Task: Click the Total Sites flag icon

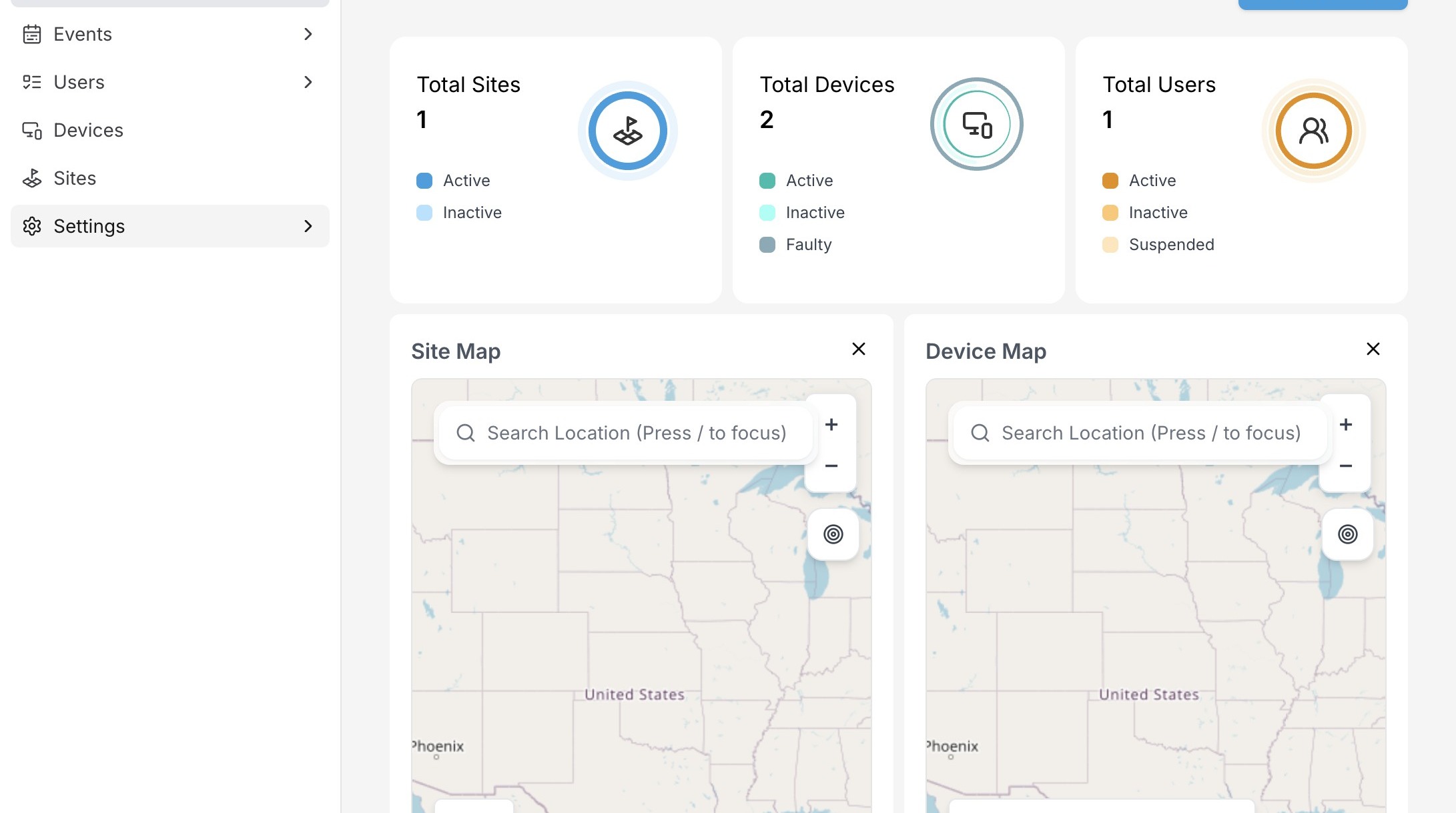Action: [627, 131]
